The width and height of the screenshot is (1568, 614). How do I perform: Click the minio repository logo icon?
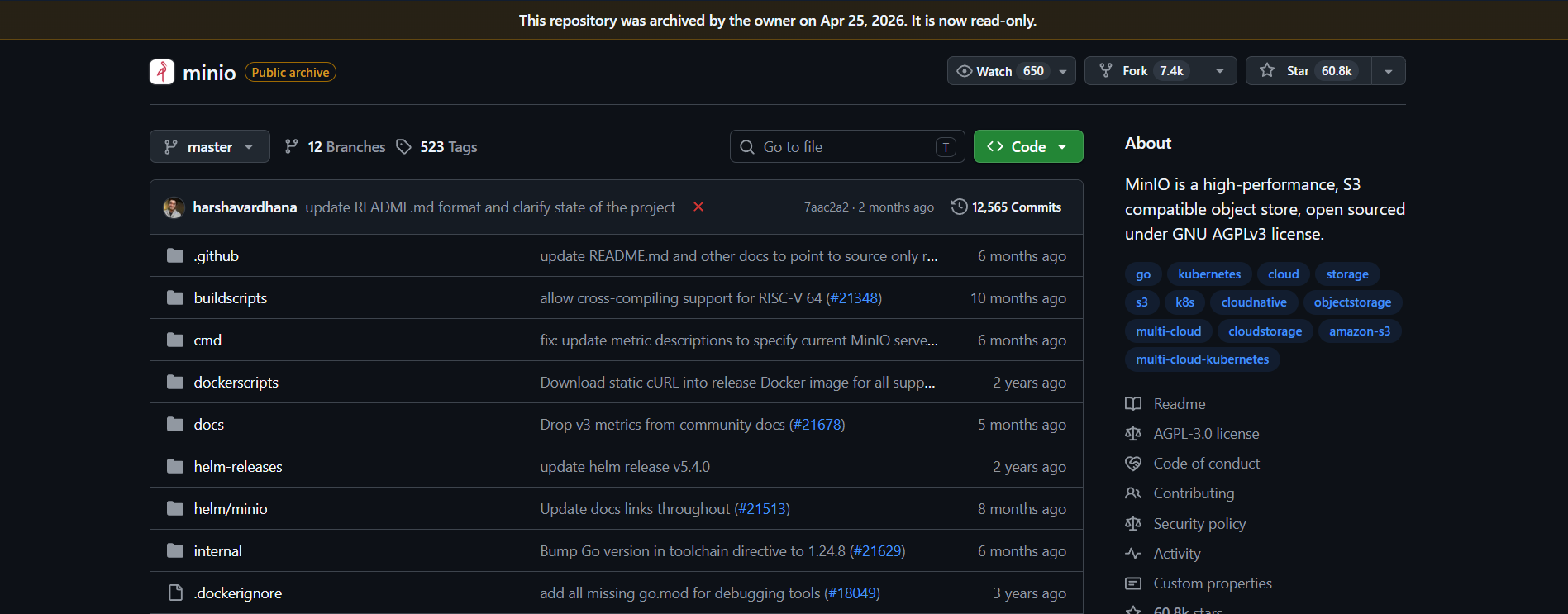click(162, 72)
